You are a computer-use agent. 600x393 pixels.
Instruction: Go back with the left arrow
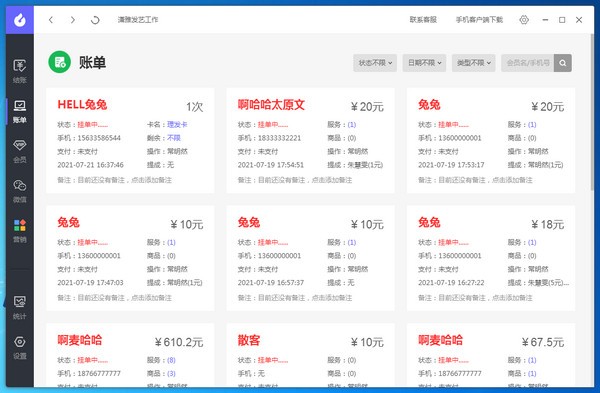pos(51,20)
